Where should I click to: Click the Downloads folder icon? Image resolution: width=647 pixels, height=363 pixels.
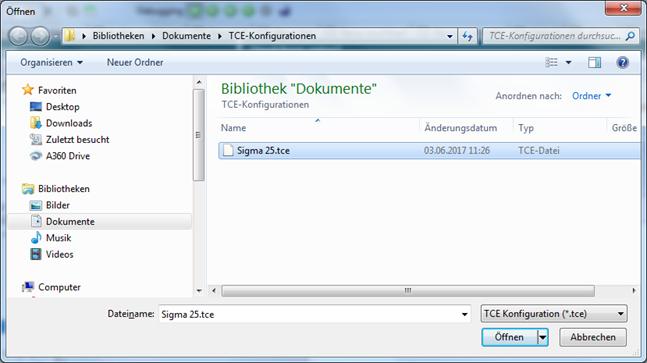click(x=36, y=123)
